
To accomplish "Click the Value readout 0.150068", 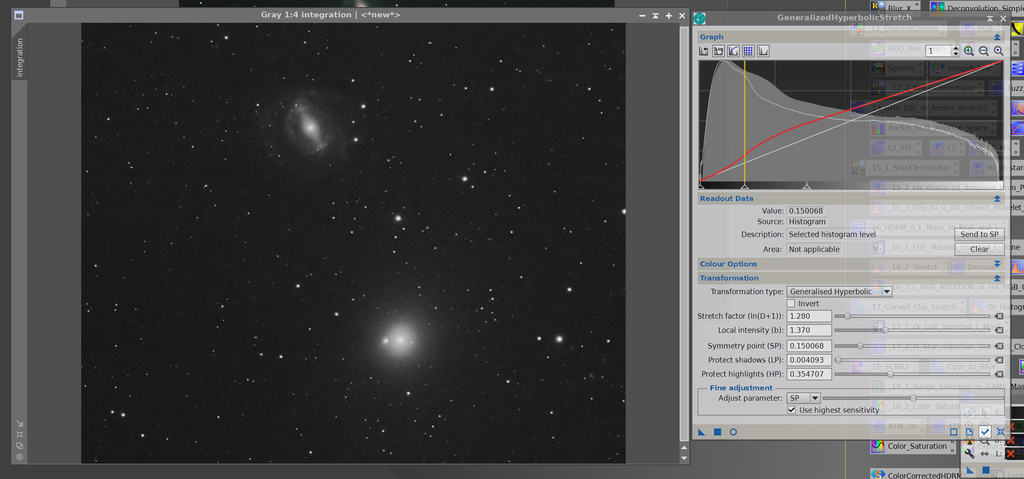I will [805, 211].
